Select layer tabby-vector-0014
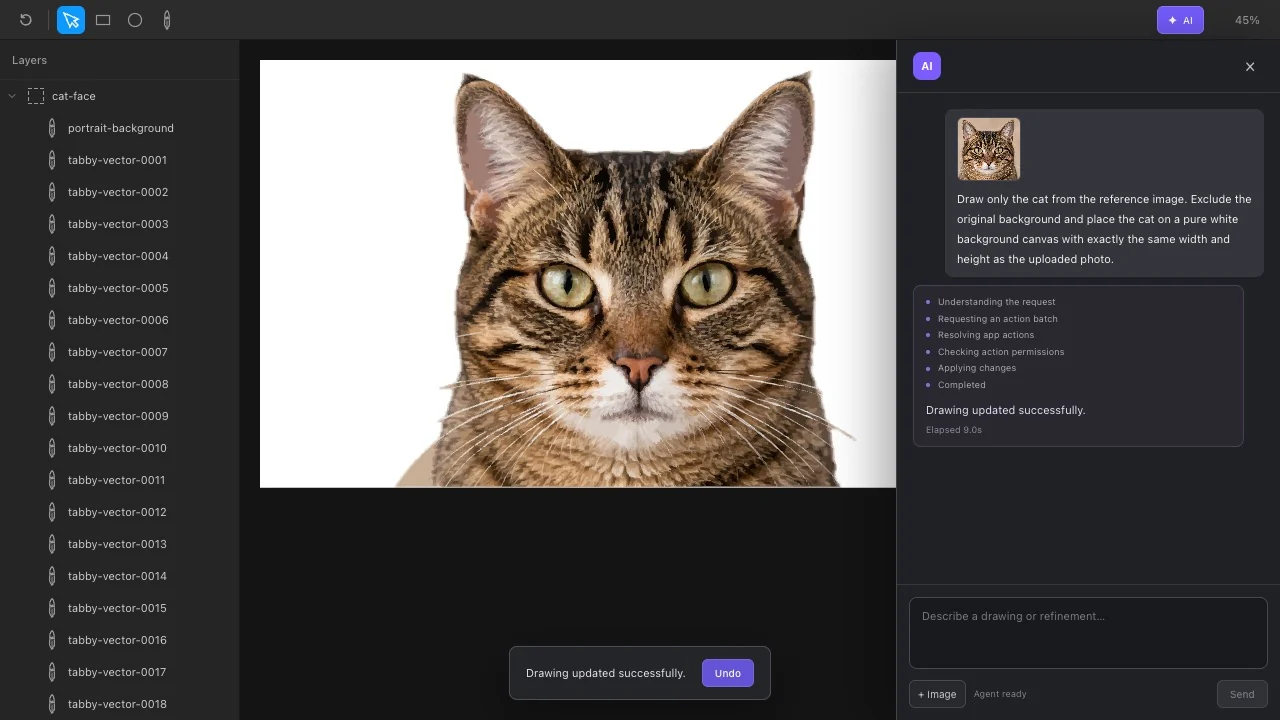The image size is (1280, 720). (x=120, y=576)
